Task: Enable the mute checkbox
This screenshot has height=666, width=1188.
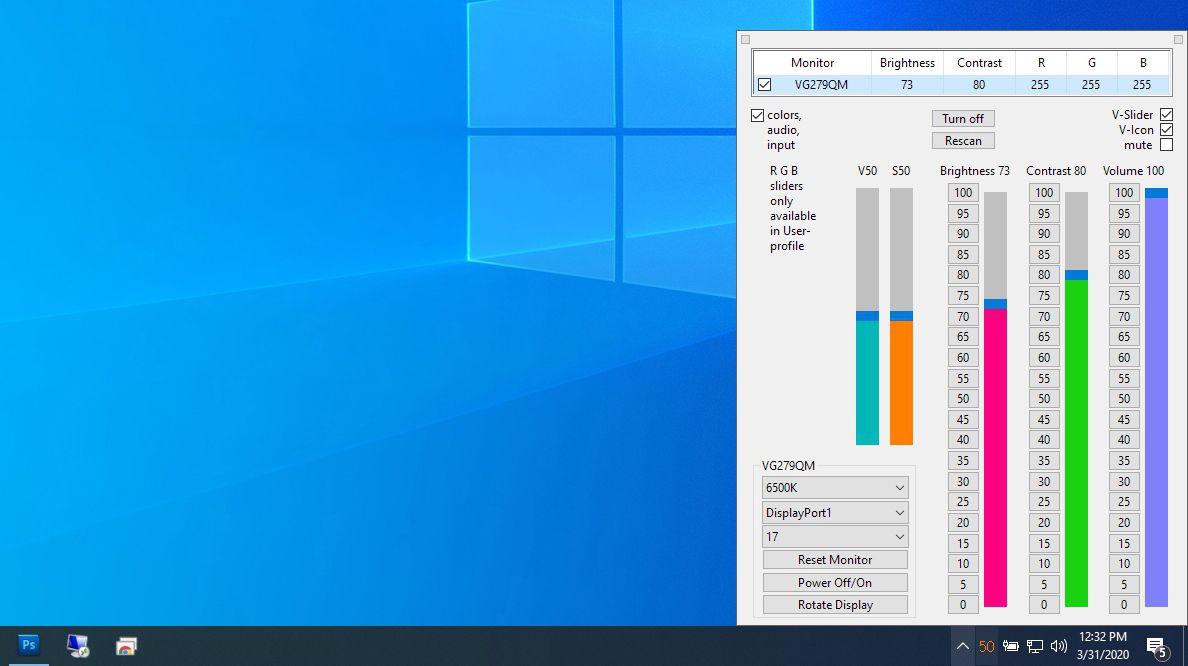Action: tap(1166, 145)
